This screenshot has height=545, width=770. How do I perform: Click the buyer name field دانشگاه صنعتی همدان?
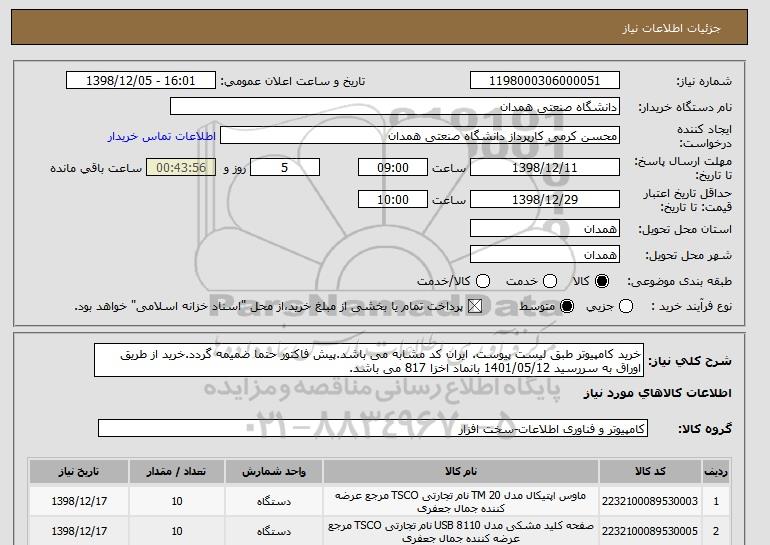pos(395,107)
